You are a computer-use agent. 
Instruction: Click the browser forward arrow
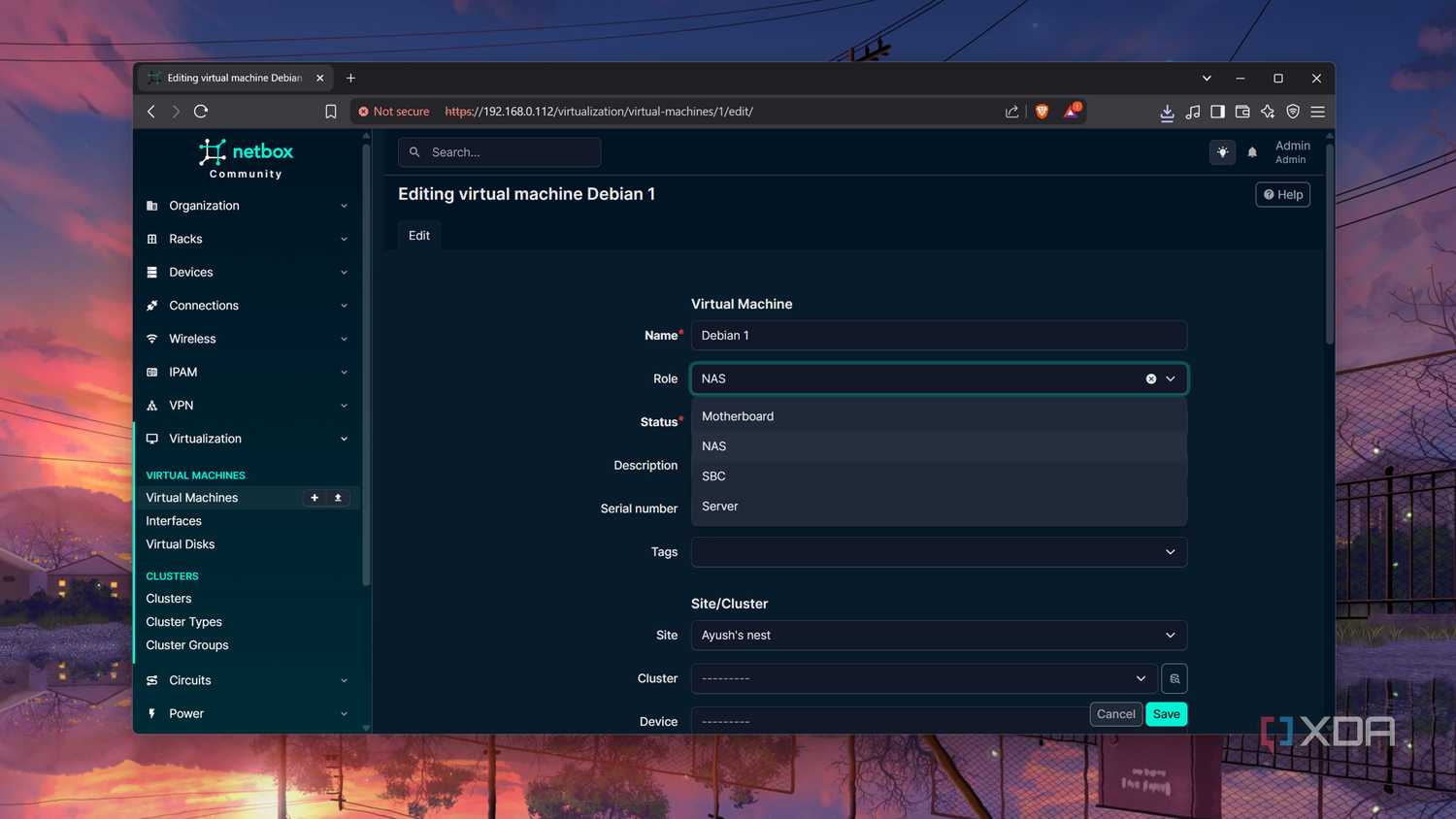(x=176, y=112)
